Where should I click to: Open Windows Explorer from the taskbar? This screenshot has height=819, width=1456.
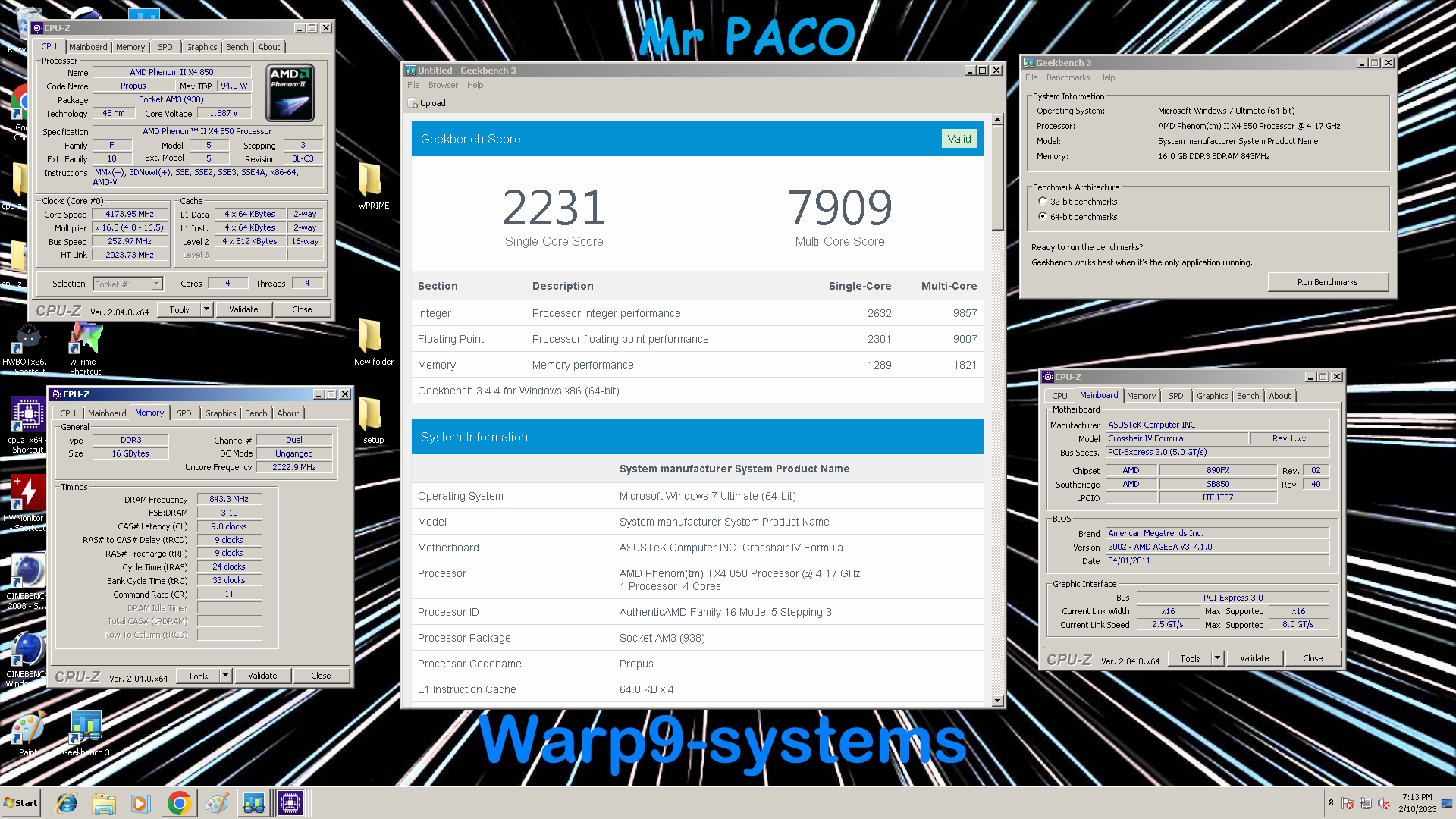(104, 803)
